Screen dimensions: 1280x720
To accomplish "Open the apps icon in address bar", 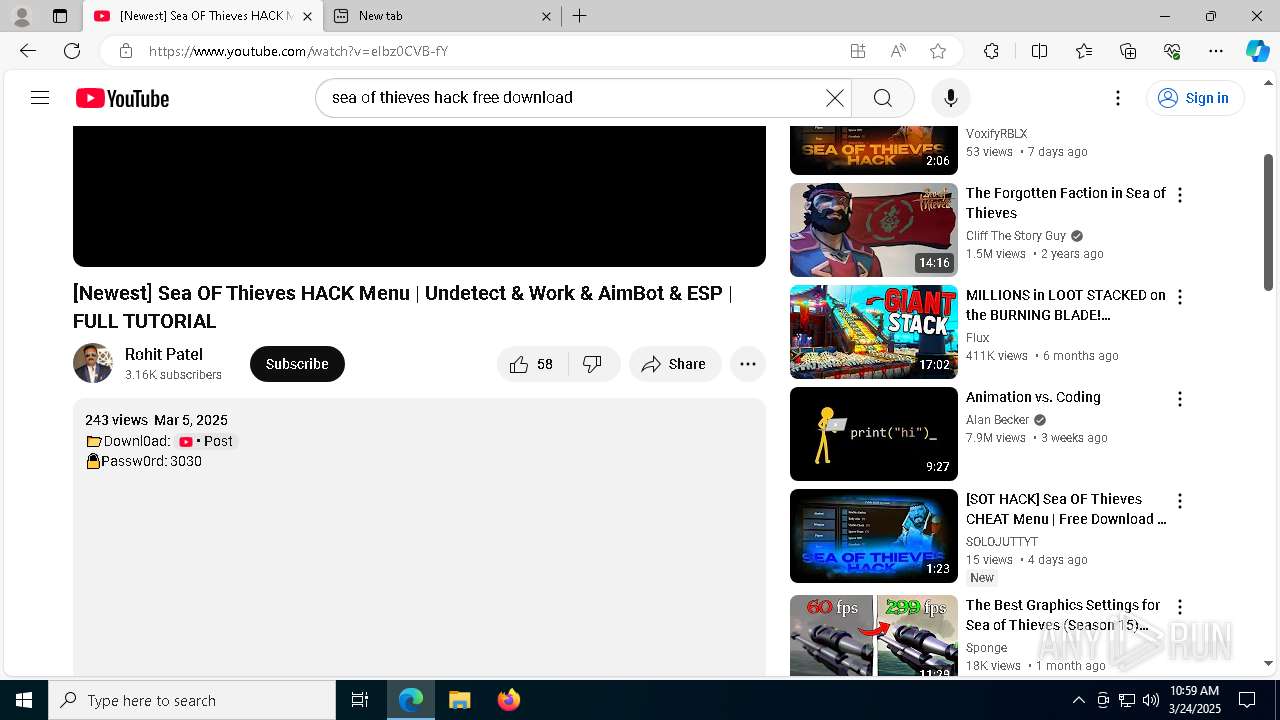I will click(x=858, y=51).
